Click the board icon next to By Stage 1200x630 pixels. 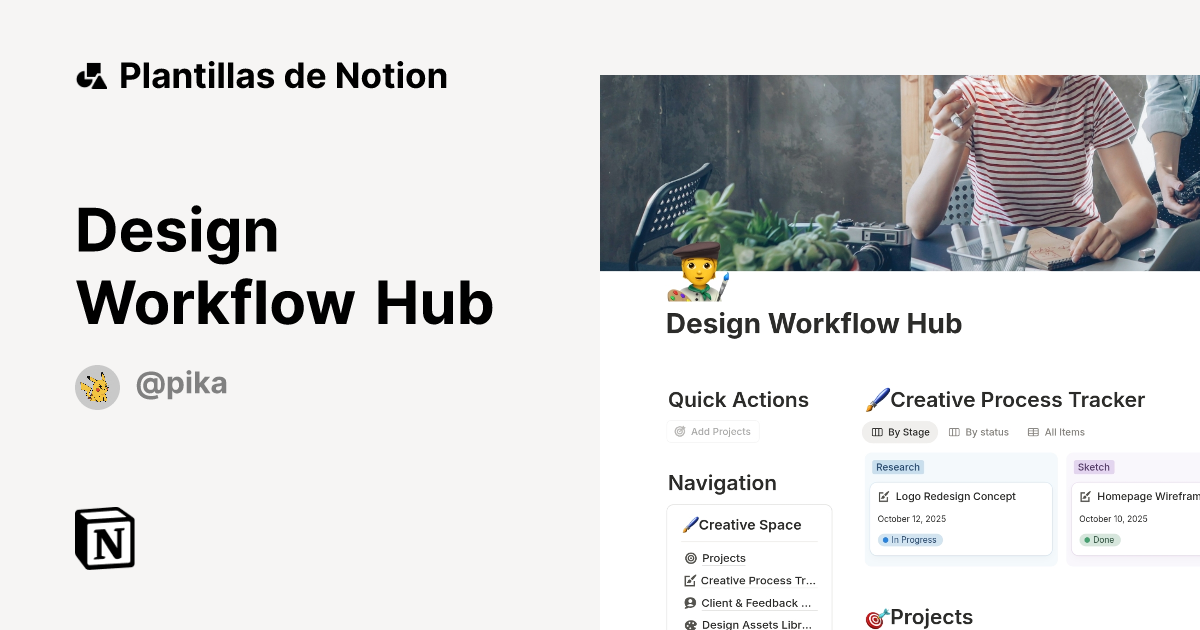(877, 432)
